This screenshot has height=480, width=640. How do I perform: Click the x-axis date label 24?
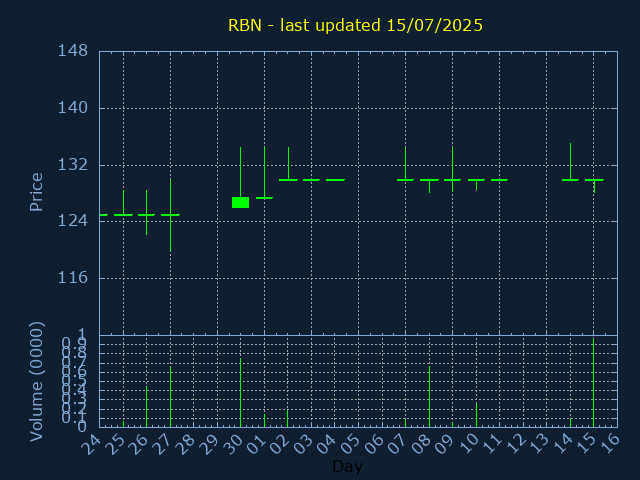click(x=91, y=444)
